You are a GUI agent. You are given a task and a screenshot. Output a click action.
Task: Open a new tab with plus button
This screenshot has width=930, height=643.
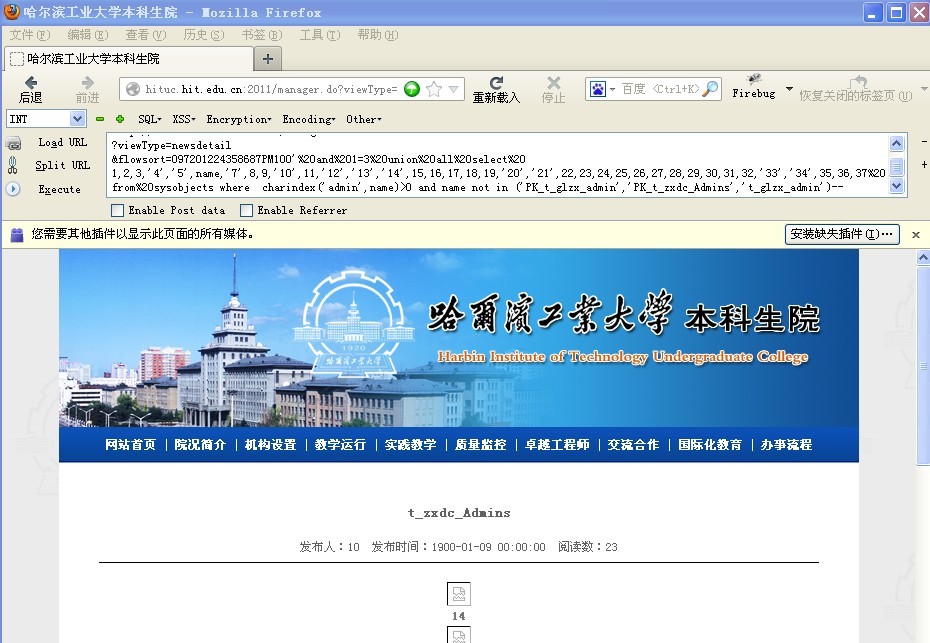tap(267, 58)
